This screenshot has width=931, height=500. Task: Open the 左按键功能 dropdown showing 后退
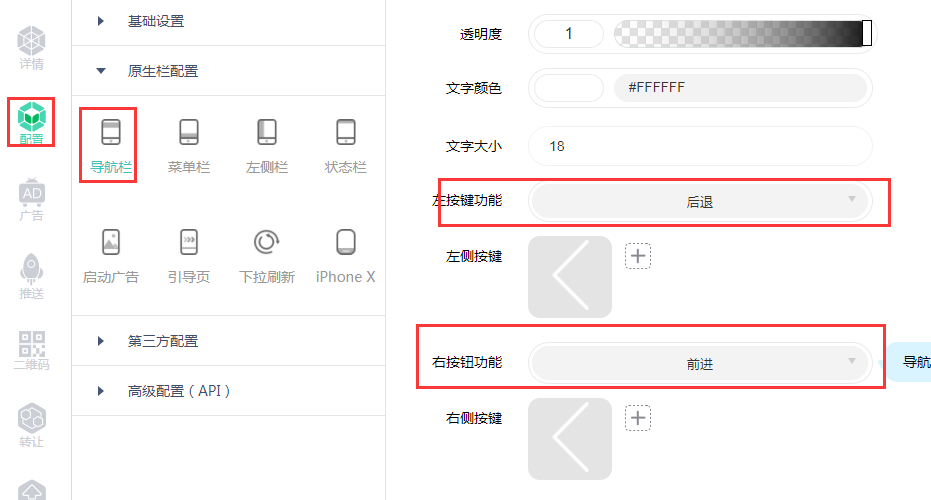[701, 202]
